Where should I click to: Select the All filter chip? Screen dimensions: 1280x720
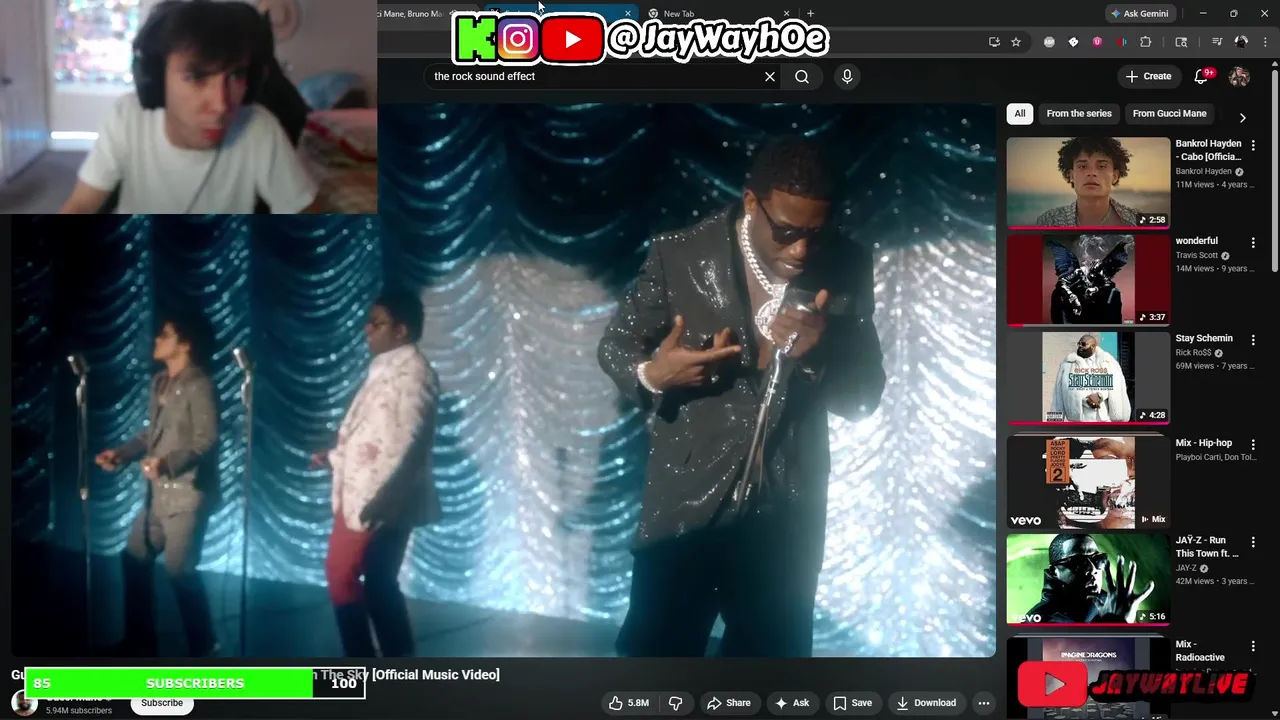click(x=1020, y=114)
